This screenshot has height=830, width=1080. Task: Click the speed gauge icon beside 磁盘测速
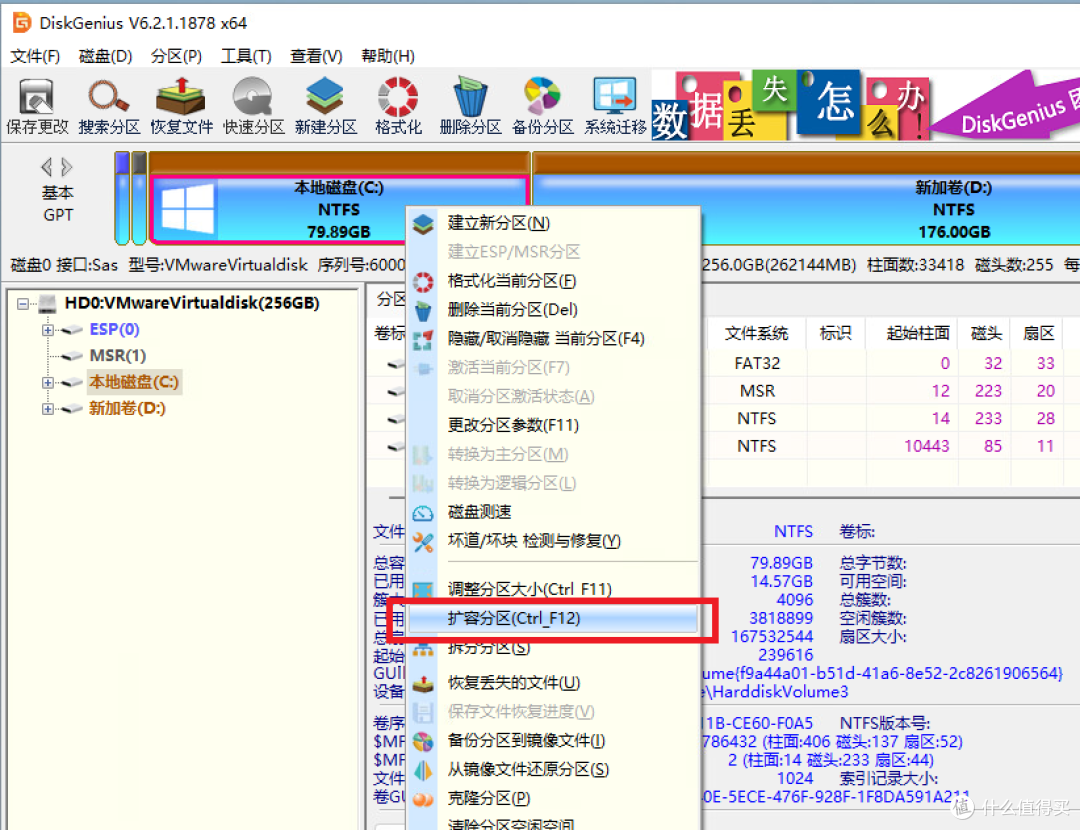coord(423,512)
